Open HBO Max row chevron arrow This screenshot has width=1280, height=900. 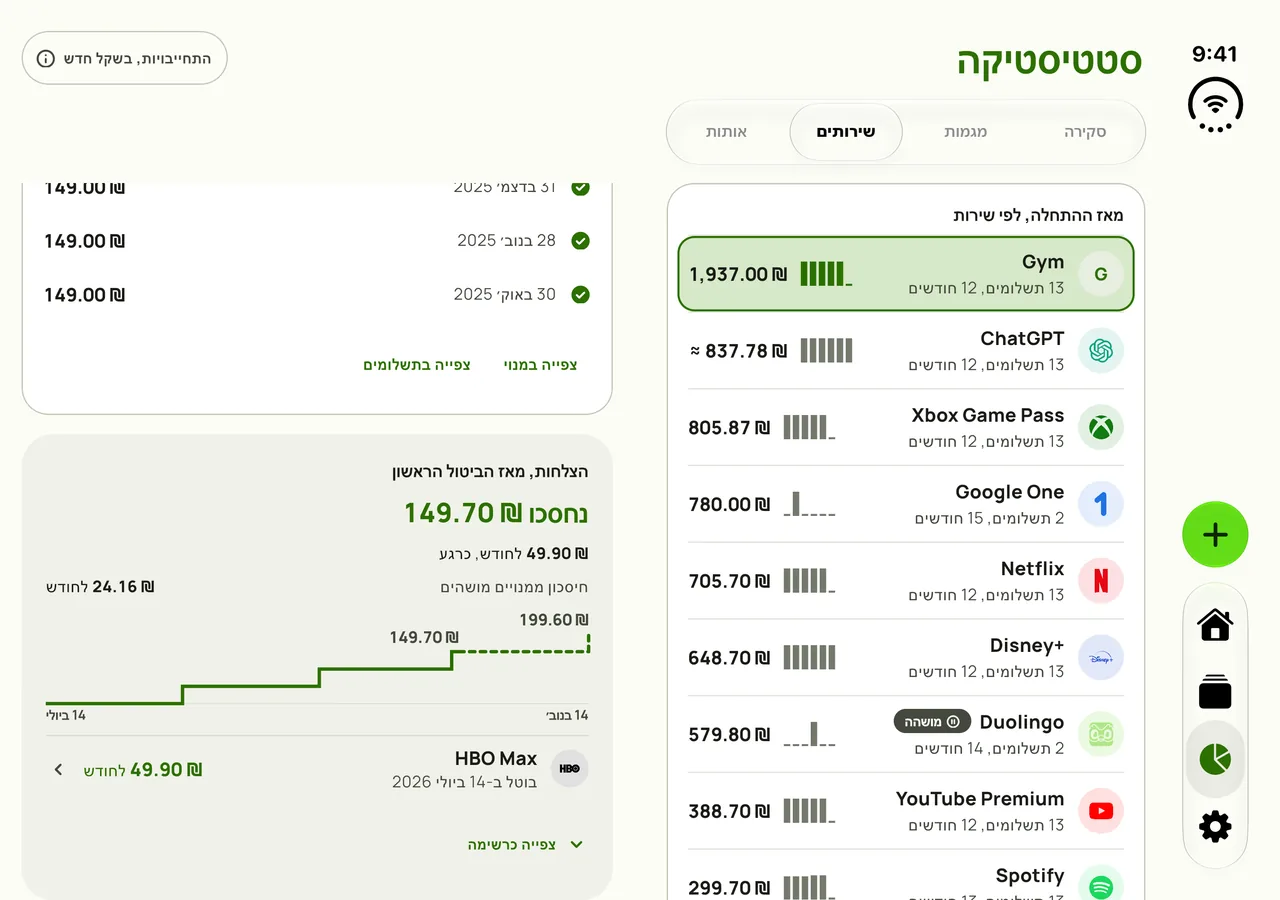tap(58, 770)
